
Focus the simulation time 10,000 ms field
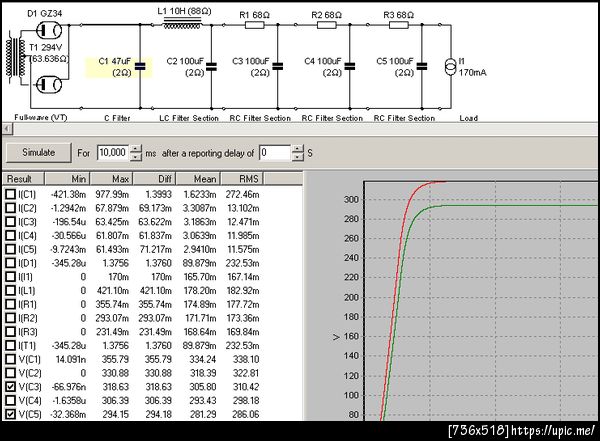(113, 153)
